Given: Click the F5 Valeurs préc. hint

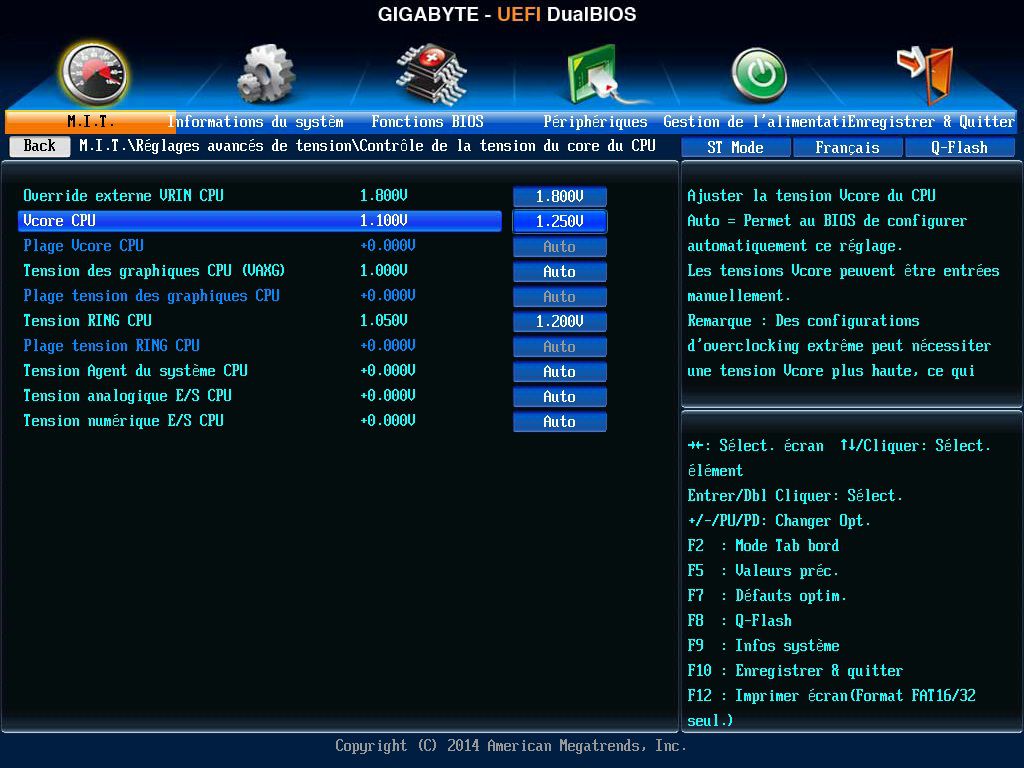Looking at the screenshot, I should [x=763, y=571].
